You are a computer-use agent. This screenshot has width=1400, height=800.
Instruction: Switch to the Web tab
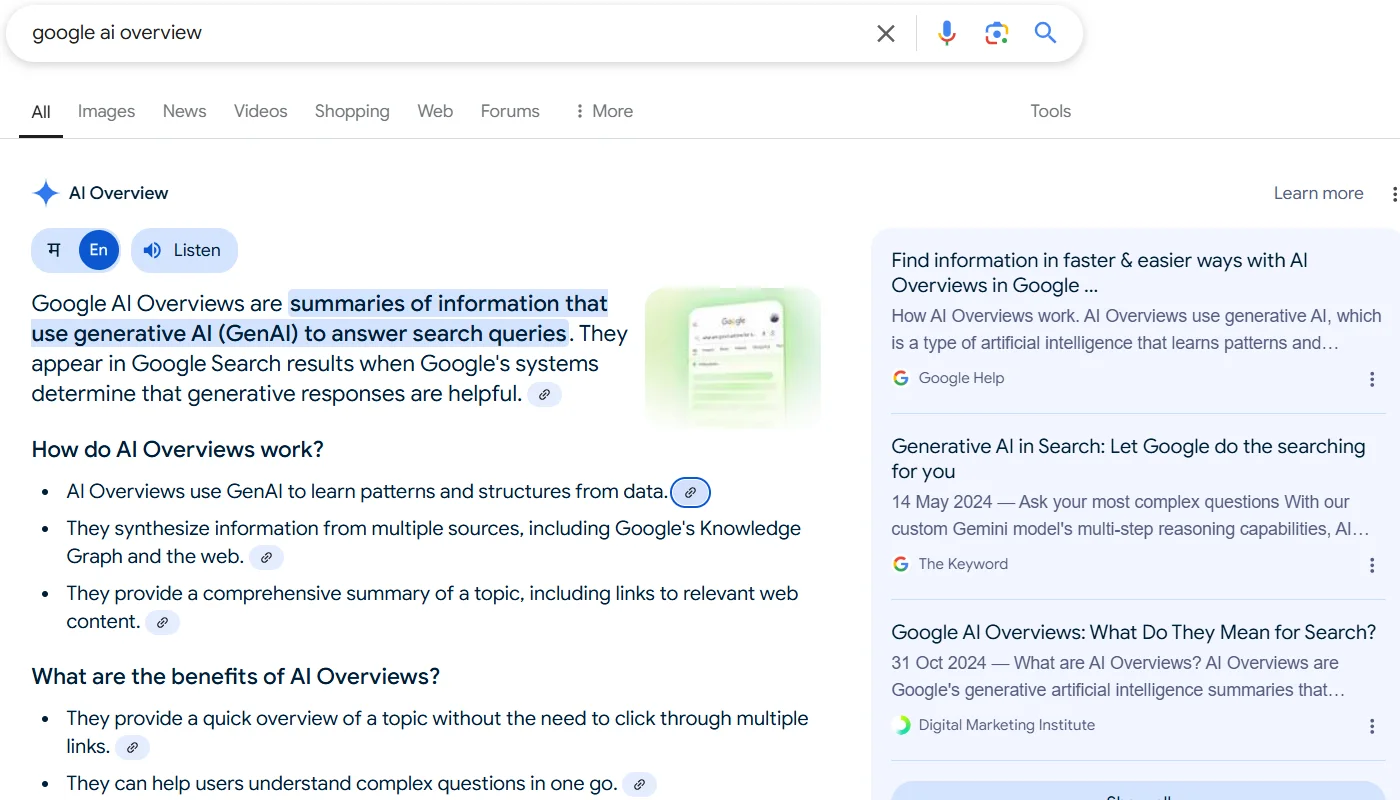(x=435, y=111)
